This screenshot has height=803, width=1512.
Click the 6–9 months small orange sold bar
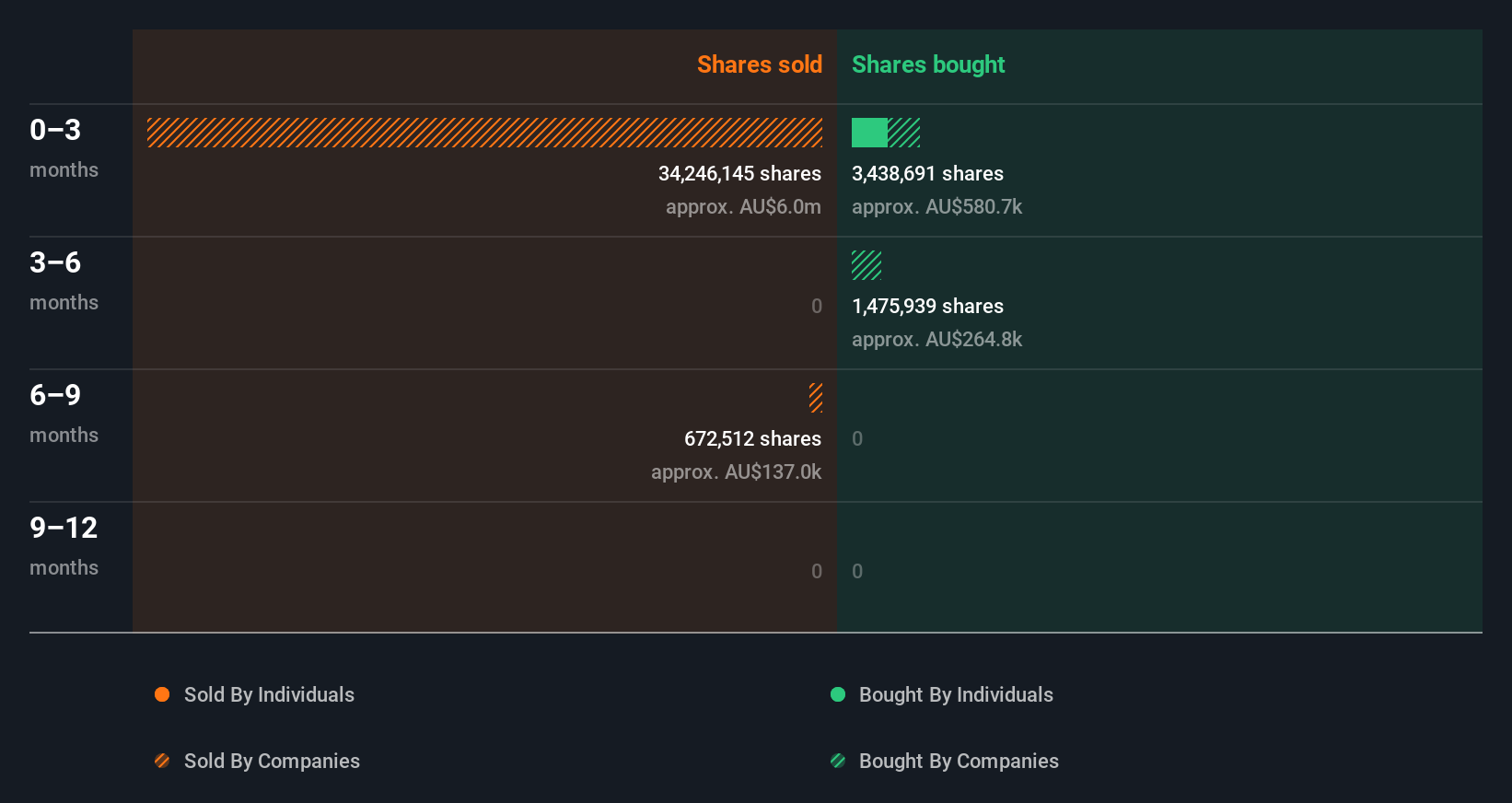coord(816,398)
